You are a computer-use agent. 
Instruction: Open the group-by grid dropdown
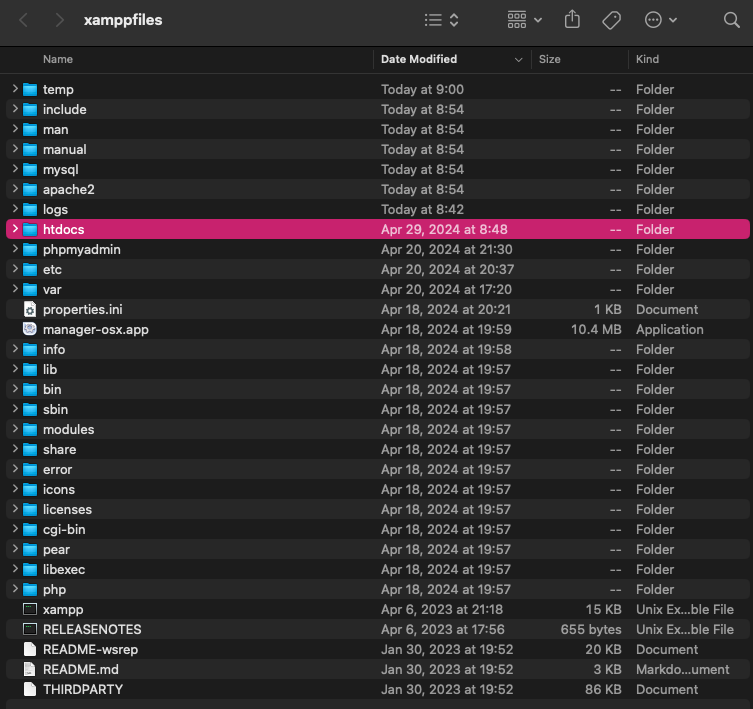pyautogui.click(x=524, y=20)
